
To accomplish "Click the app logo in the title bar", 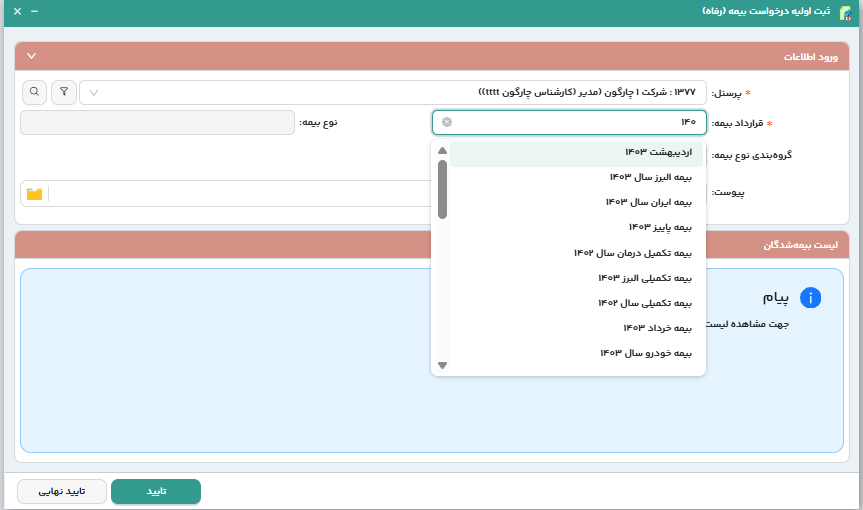I will [846, 12].
